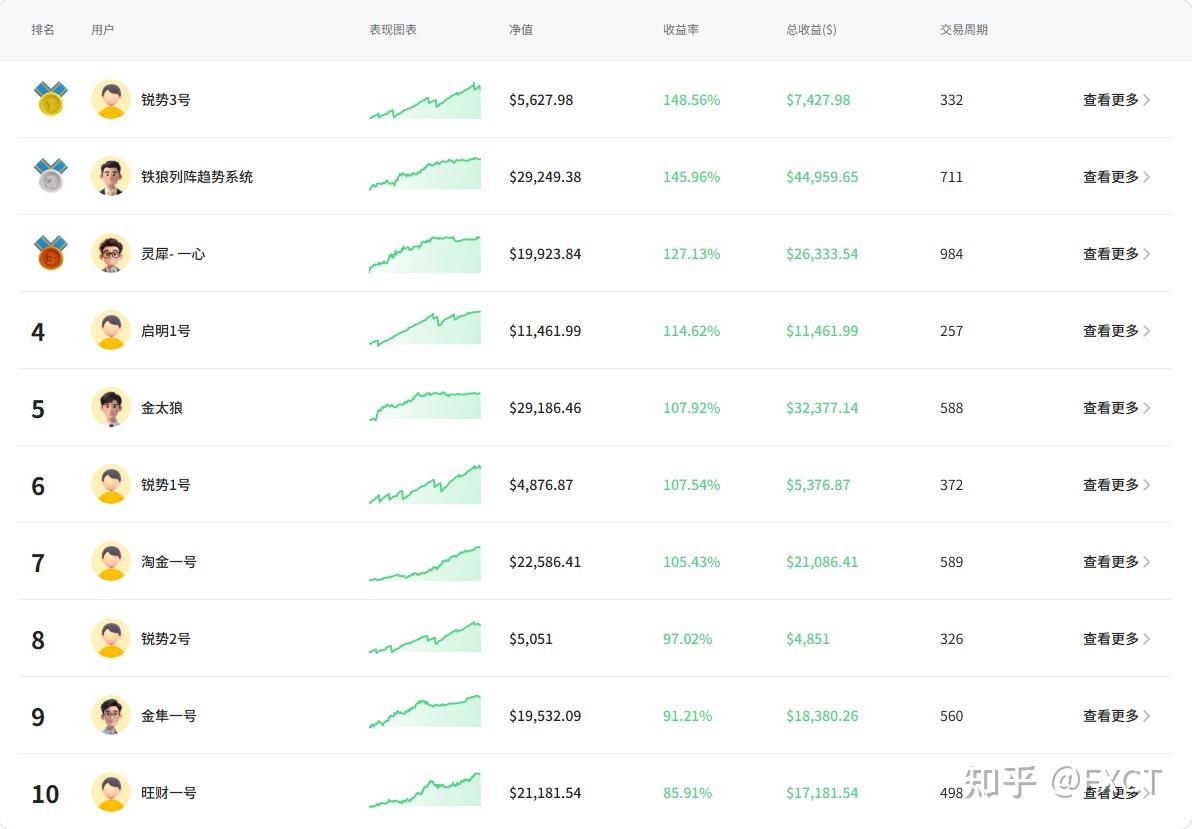The width and height of the screenshot is (1192, 829).
Task: Open avatar of user 旺财一号
Action: tap(111, 792)
